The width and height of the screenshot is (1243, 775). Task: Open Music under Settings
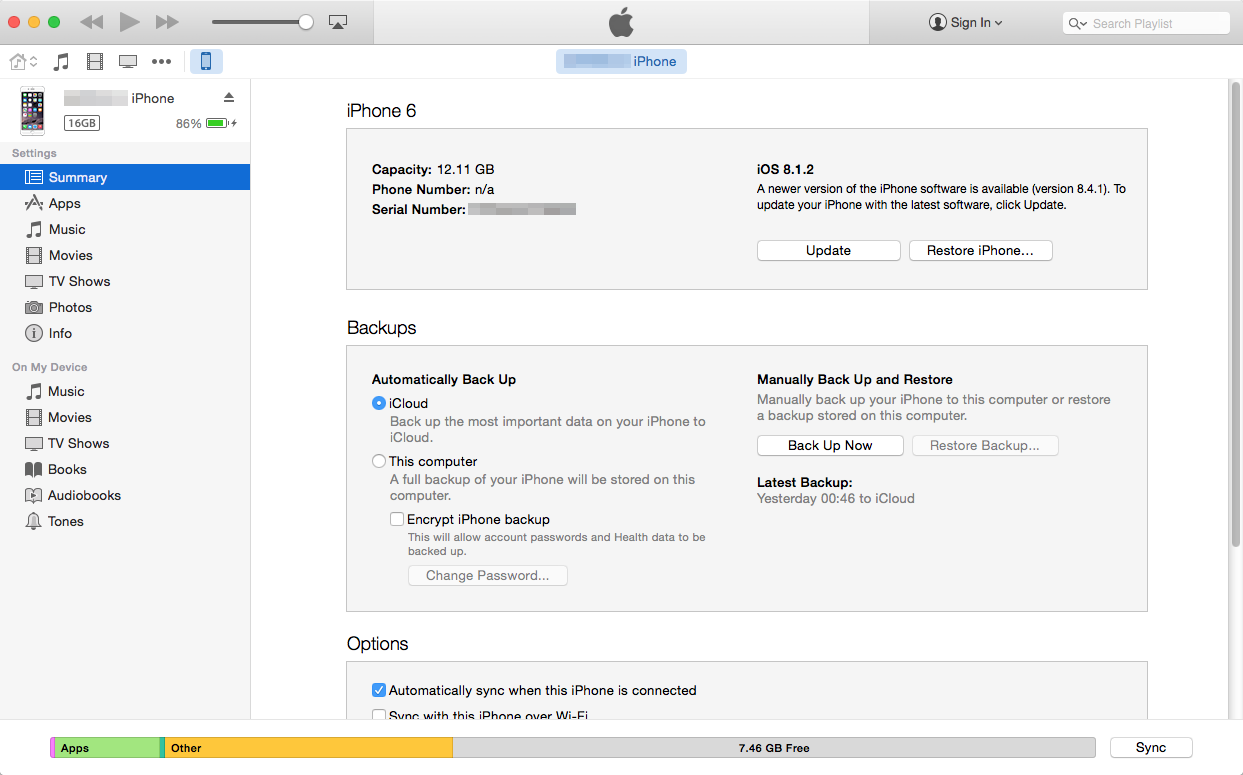point(125,229)
